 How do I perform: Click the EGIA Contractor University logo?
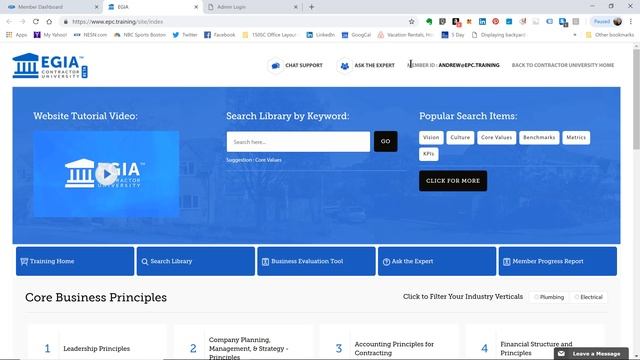pos(50,65)
